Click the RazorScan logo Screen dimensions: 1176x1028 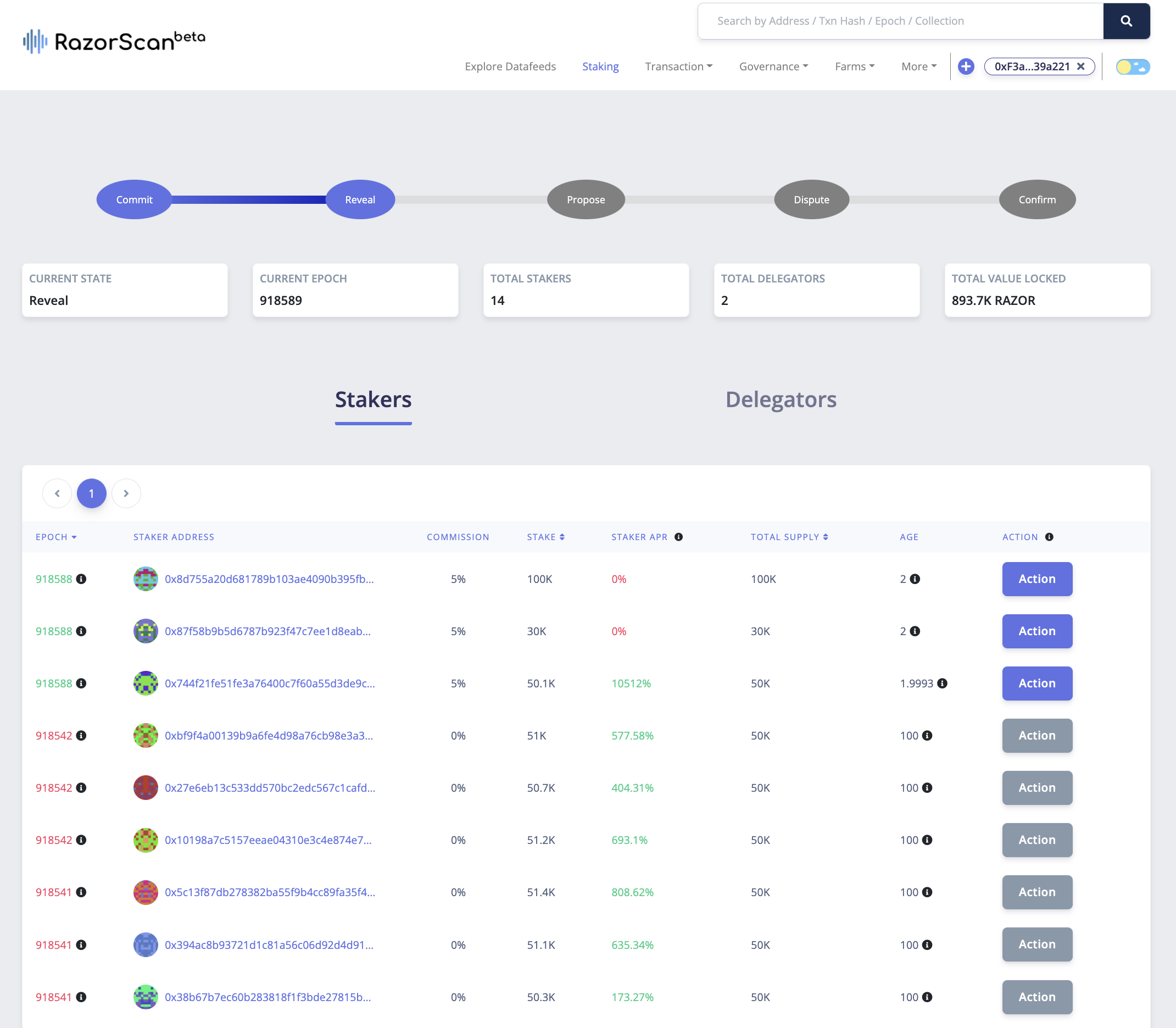[x=113, y=40]
